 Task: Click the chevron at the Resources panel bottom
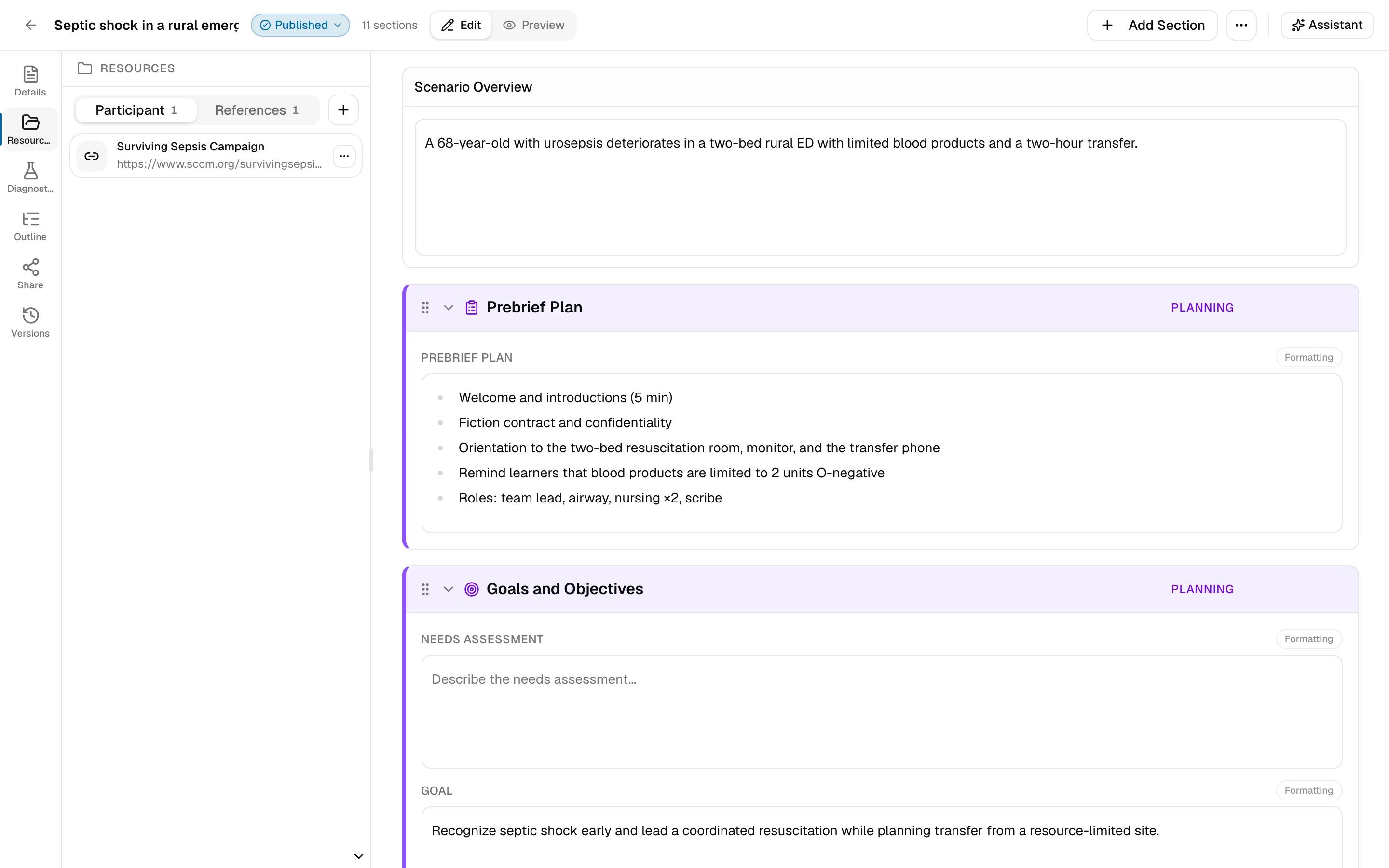click(x=359, y=856)
